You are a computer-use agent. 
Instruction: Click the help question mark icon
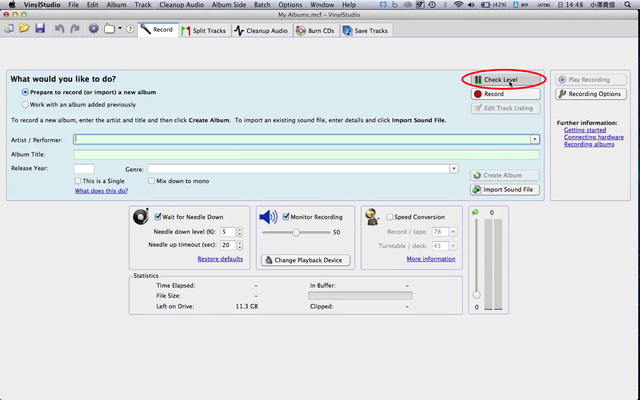[129, 28]
